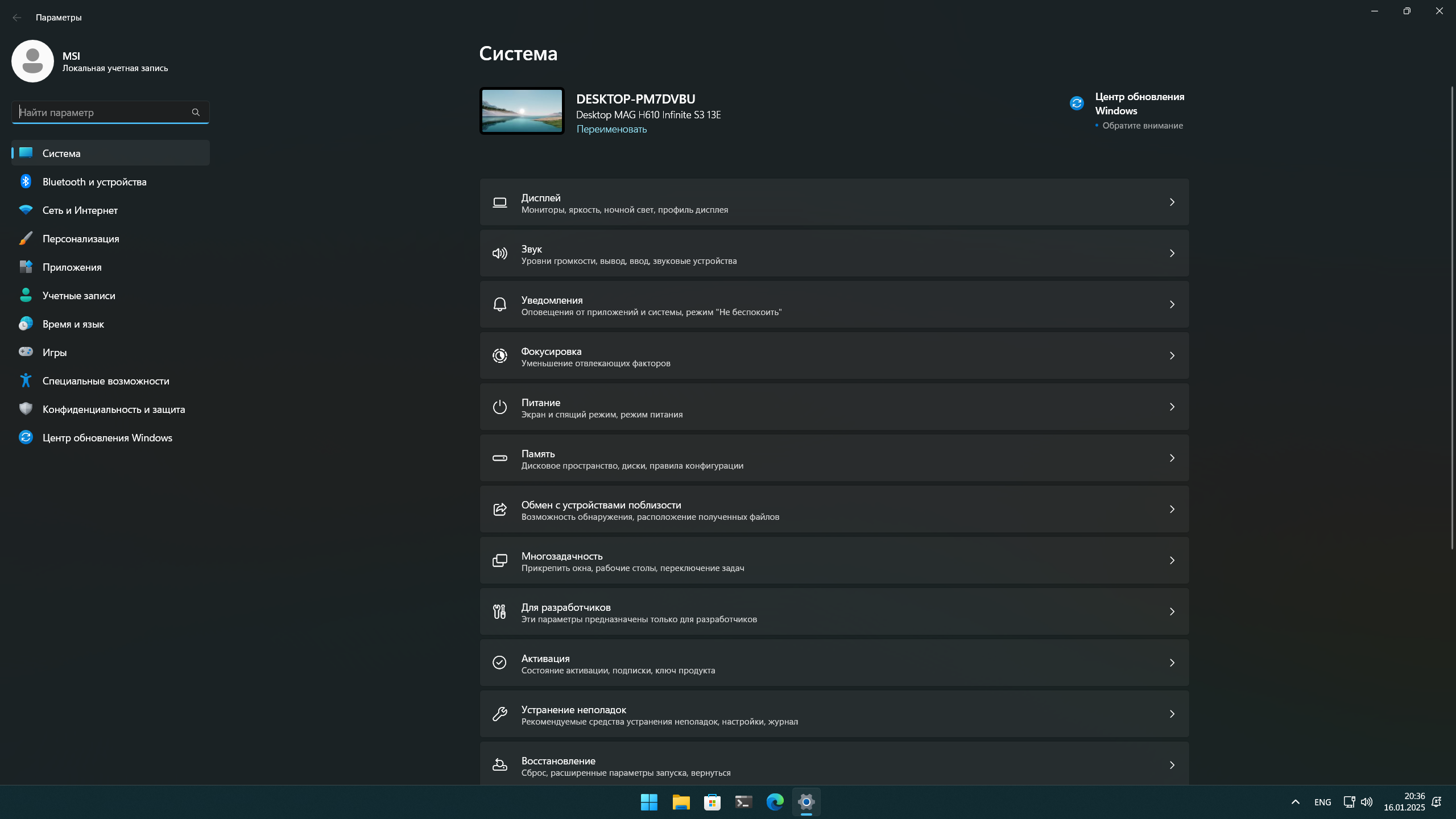Launch Microsoft Edge from taskbar
Viewport: 1456px width, 819px height.
click(775, 803)
